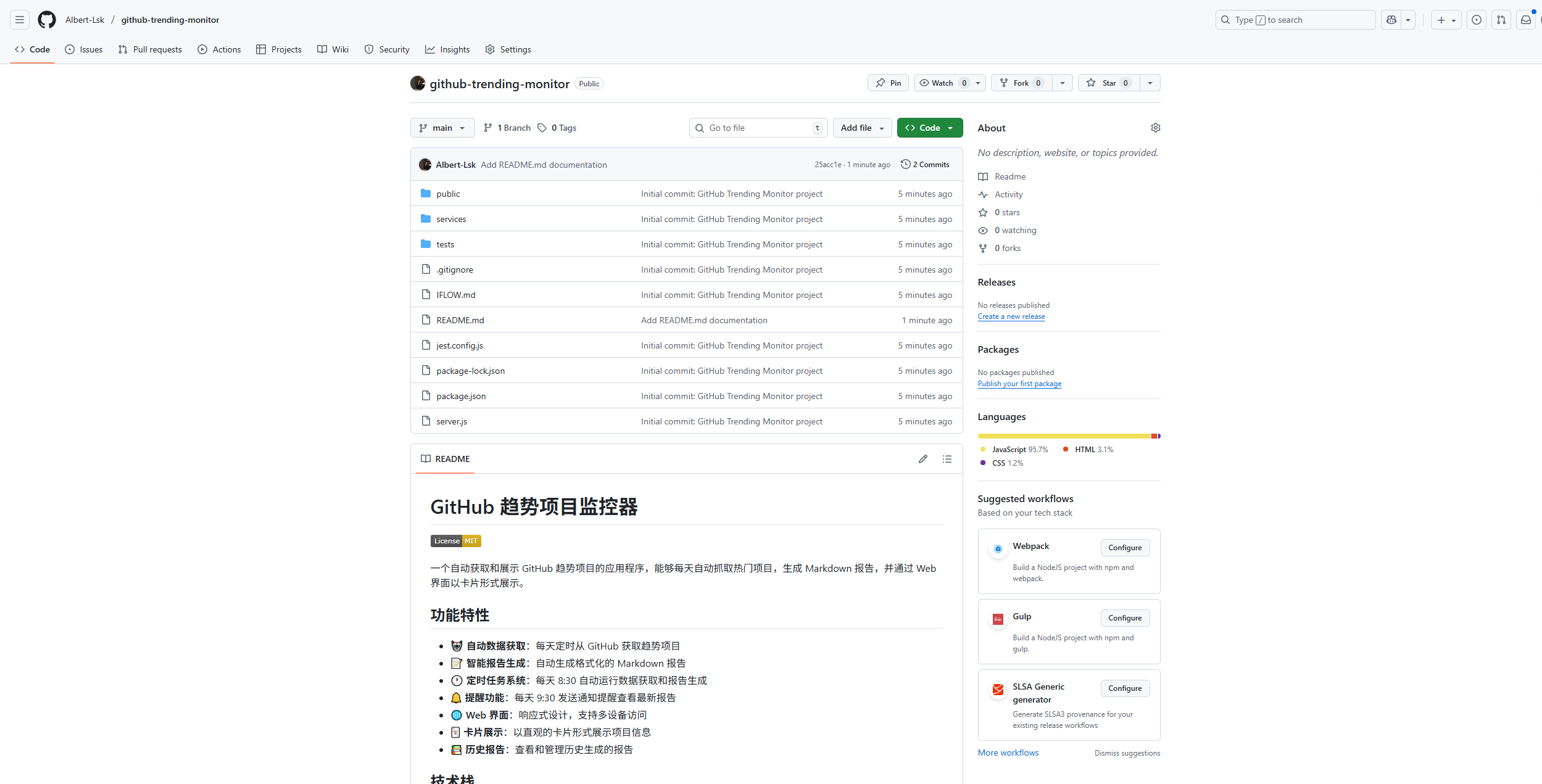Watch the repository
Screen dimensions: 1542x784
(940, 83)
